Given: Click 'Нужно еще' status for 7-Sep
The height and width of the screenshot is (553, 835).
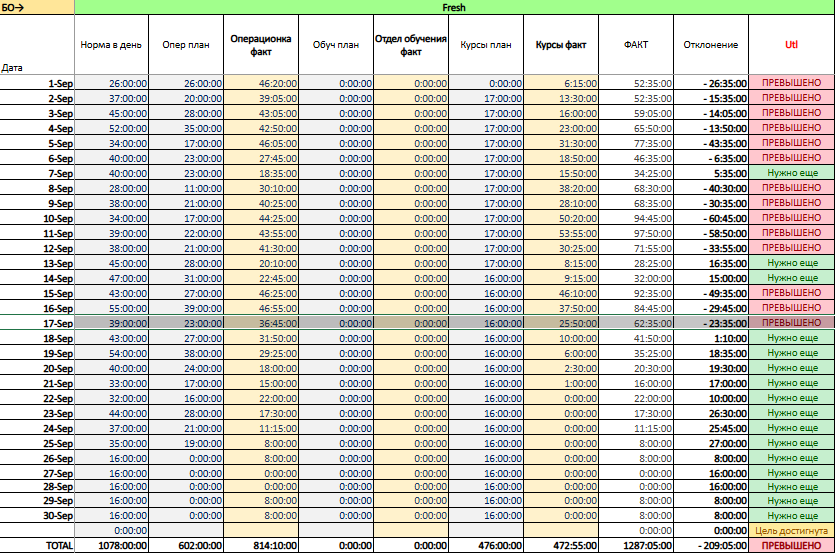Looking at the screenshot, I should point(791,173).
